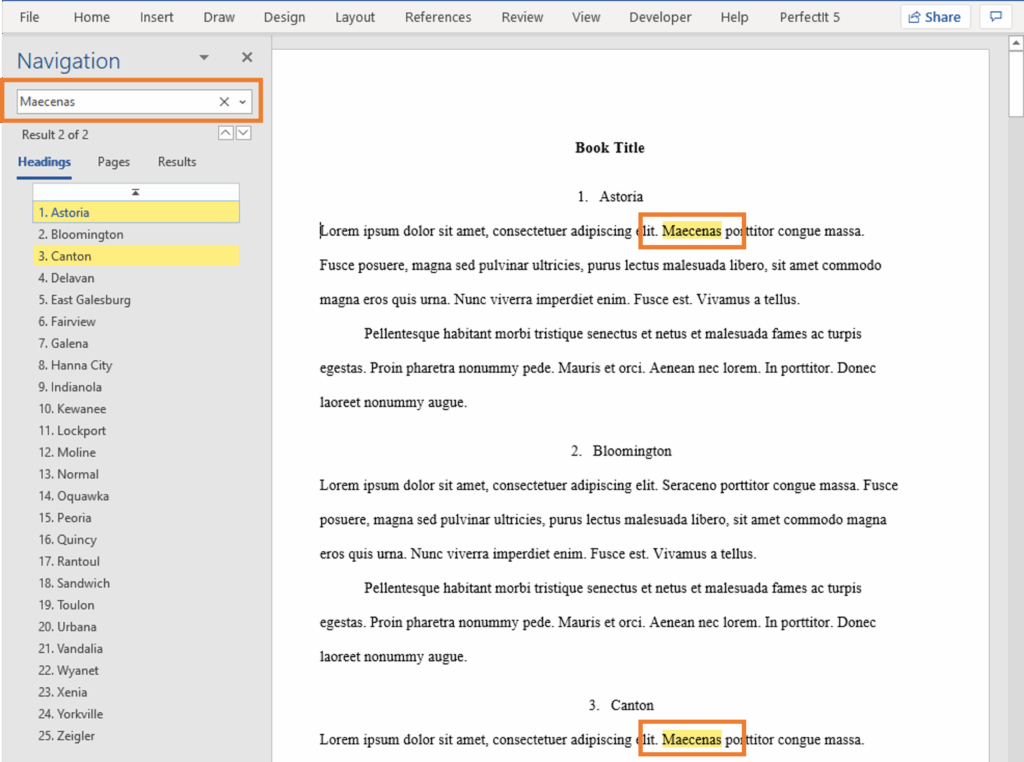The height and width of the screenshot is (762, 1024).
Task: Clear the Maecenas search with the X icon
Action: pyautogui.click(x=224, y=102)
